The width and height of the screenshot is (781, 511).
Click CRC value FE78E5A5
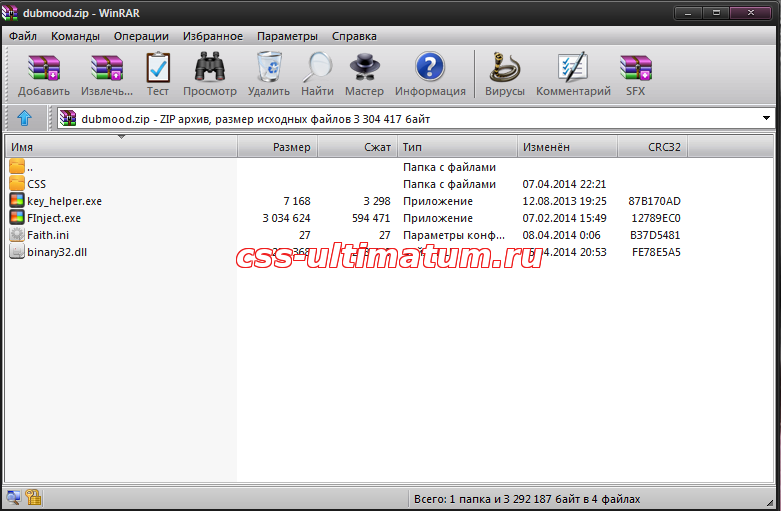pyautogui.click(x=656, y=252)
